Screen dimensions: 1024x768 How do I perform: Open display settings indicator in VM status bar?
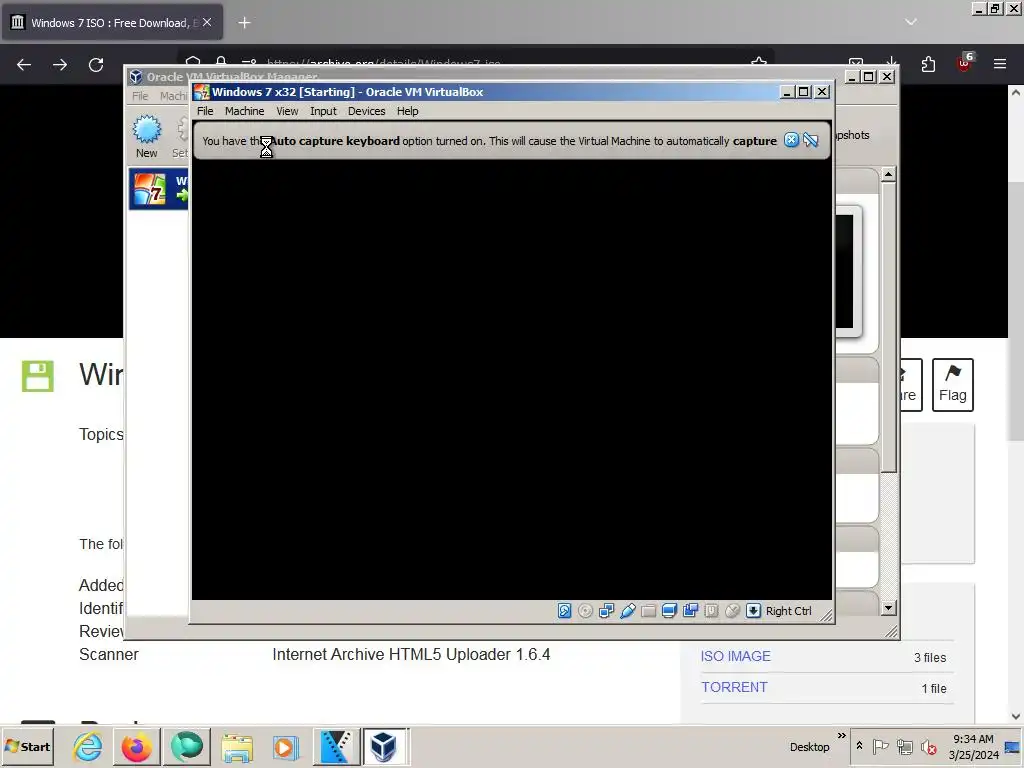[669, 611]
